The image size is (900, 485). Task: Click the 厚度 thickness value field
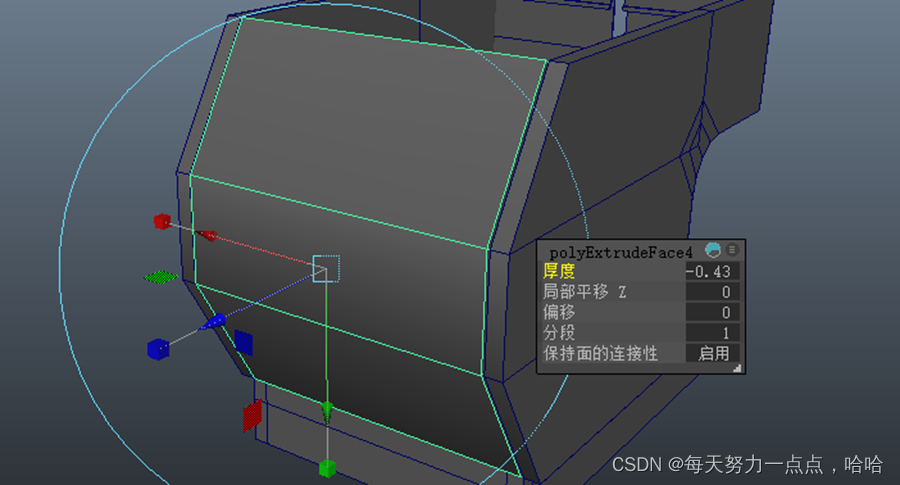click(x=712, y=271)
